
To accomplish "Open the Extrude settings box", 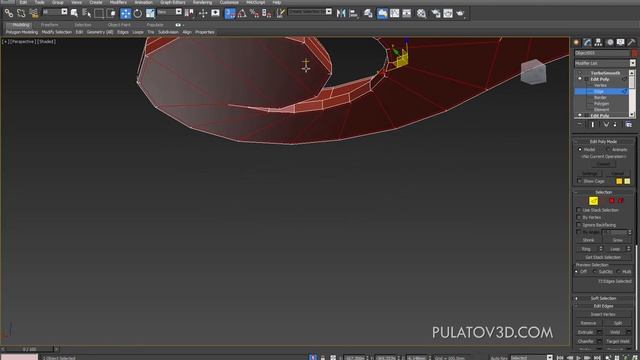I will [x=600, y=332].
